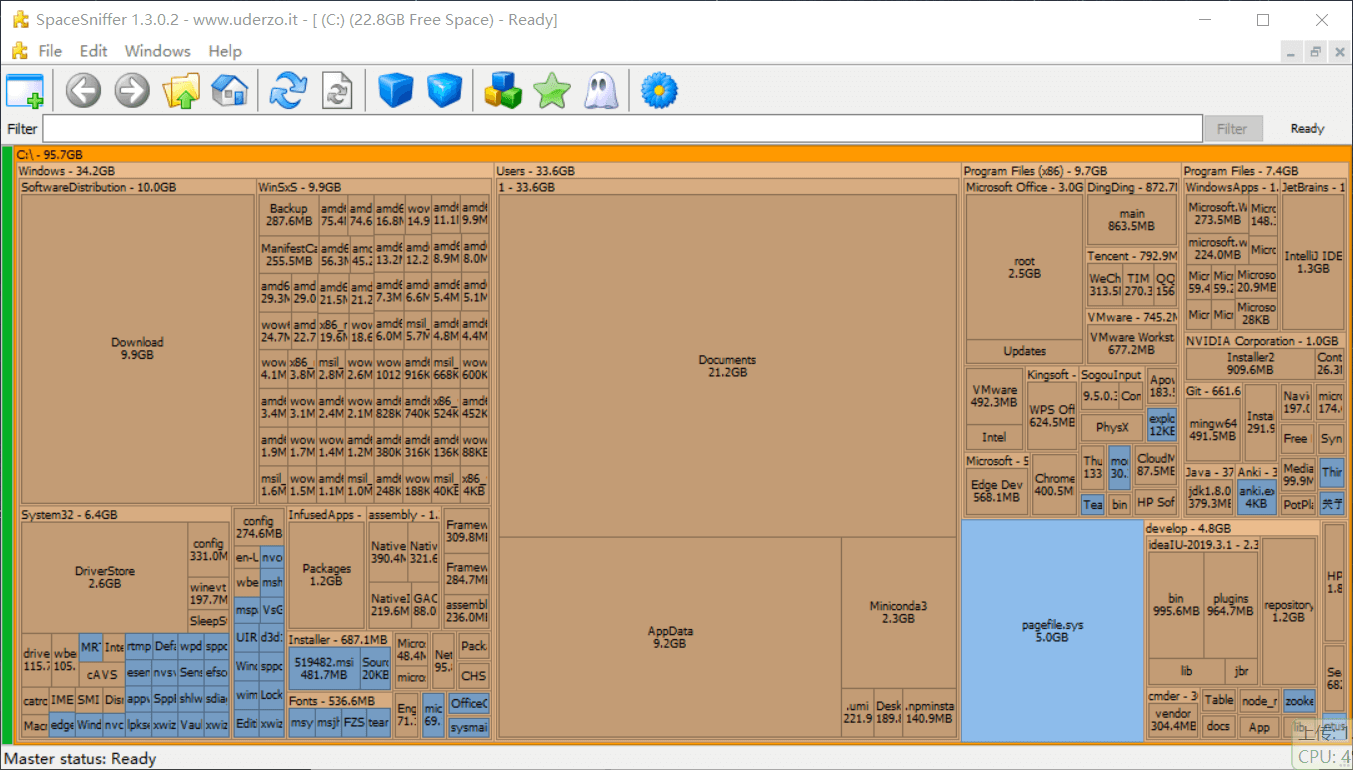The image size is (1353, 770).
Task: Open the Windows menu
Action: (x=157, y=51)
